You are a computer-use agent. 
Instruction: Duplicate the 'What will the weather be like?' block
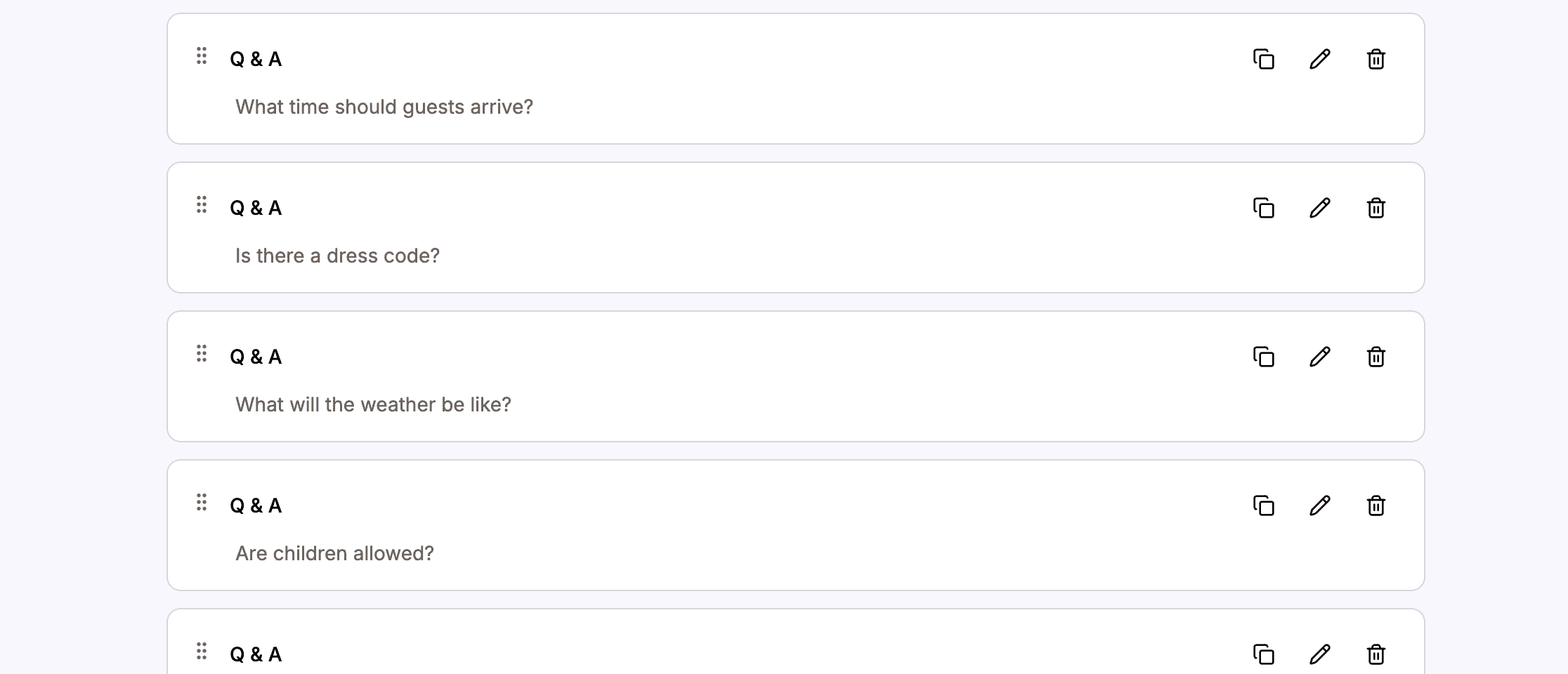coord(1264,357)
